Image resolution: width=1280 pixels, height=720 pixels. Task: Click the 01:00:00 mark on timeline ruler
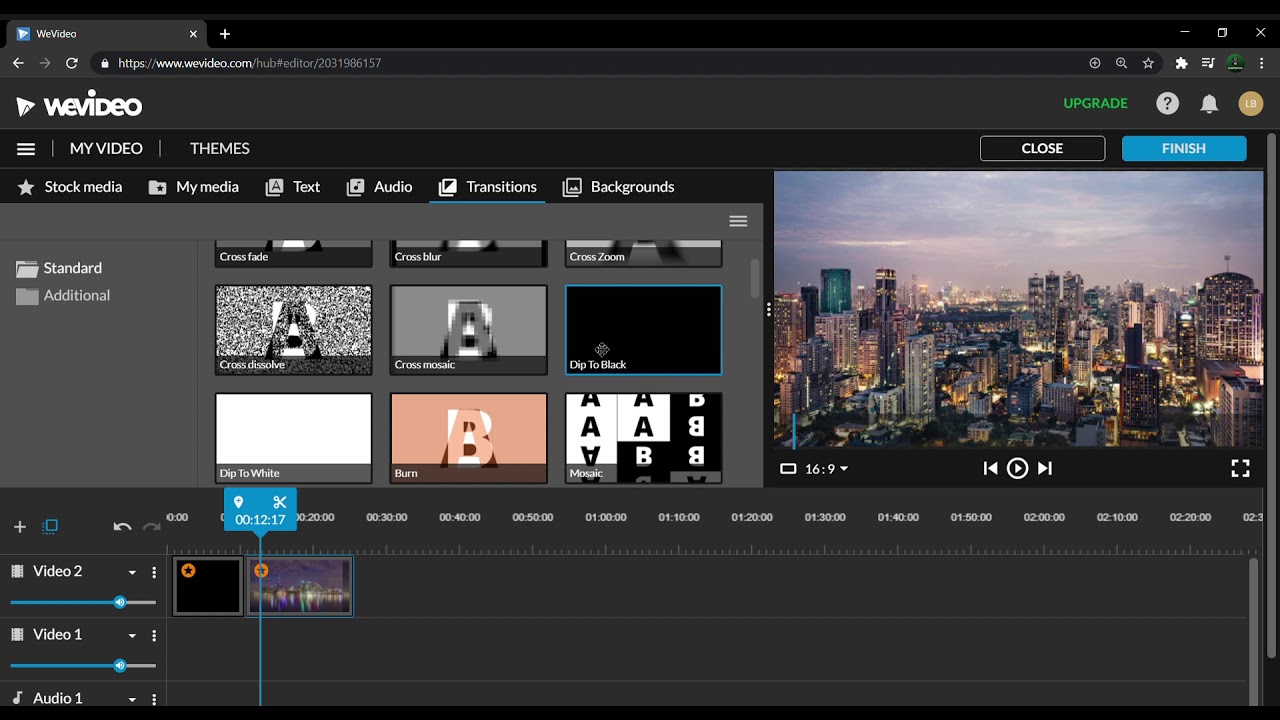pos(606,517)
